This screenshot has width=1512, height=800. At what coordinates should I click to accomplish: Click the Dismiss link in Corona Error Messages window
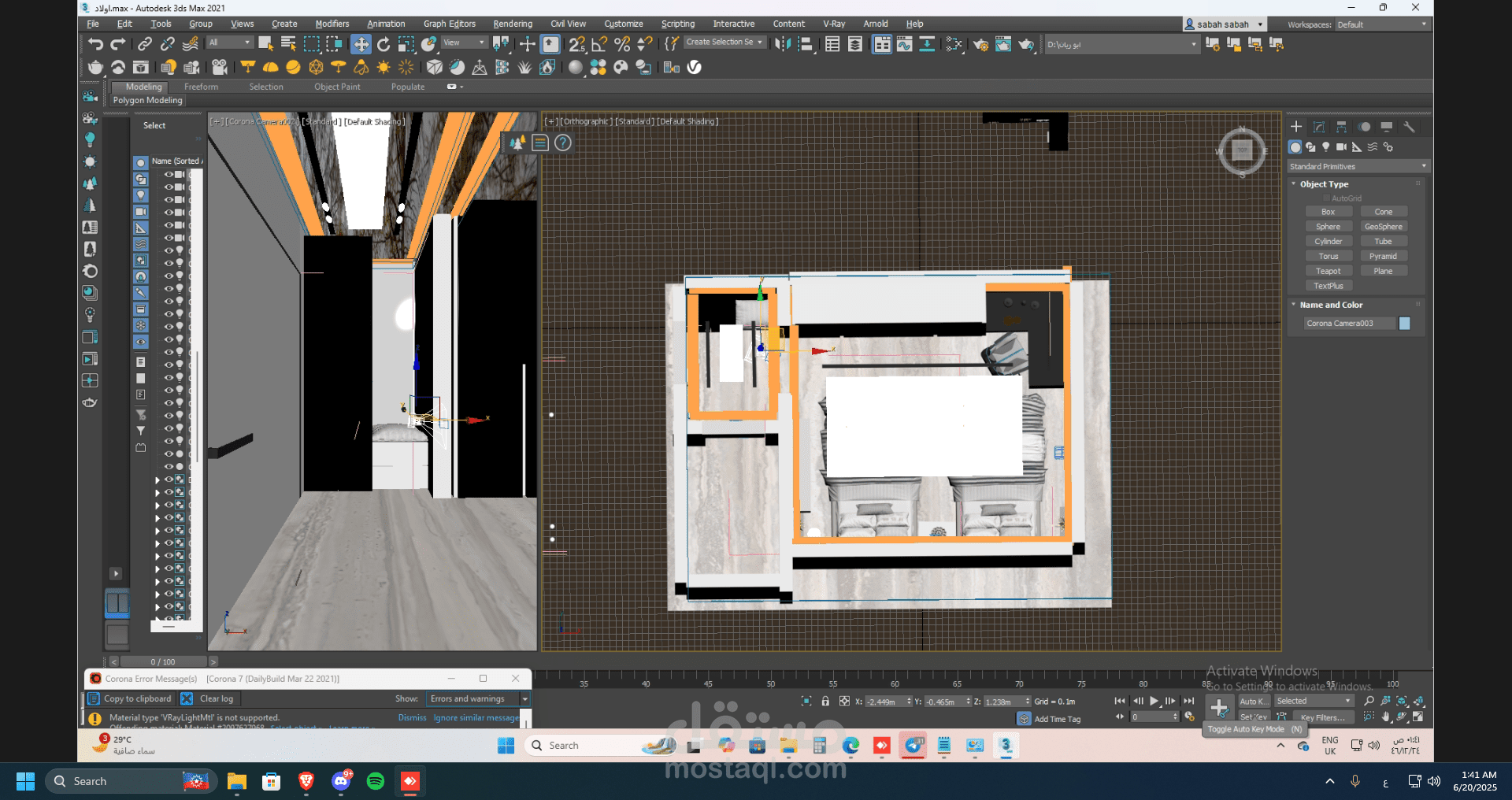pos(412,717)
